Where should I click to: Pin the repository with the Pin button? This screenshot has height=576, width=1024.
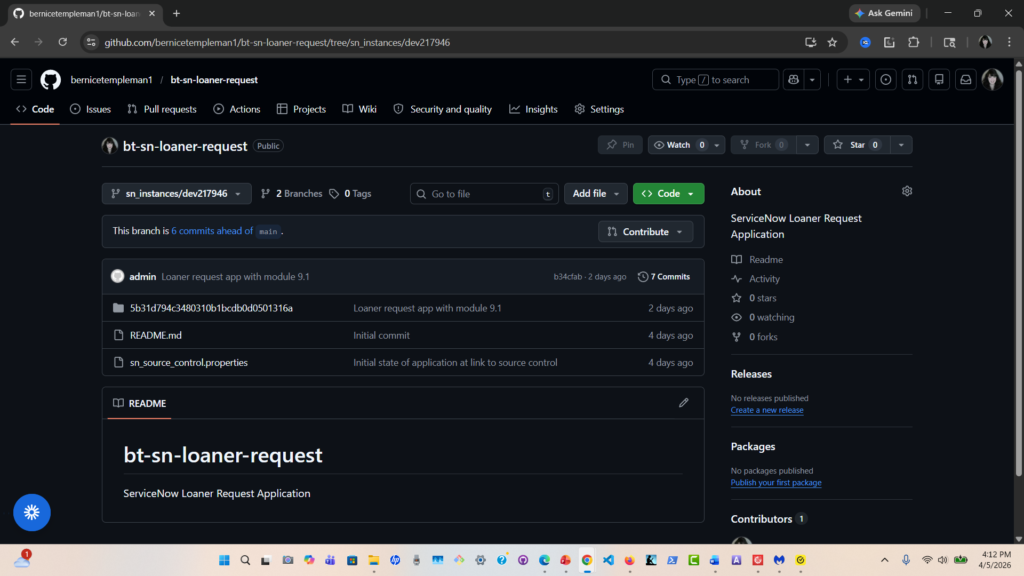(x=620, y=145)
